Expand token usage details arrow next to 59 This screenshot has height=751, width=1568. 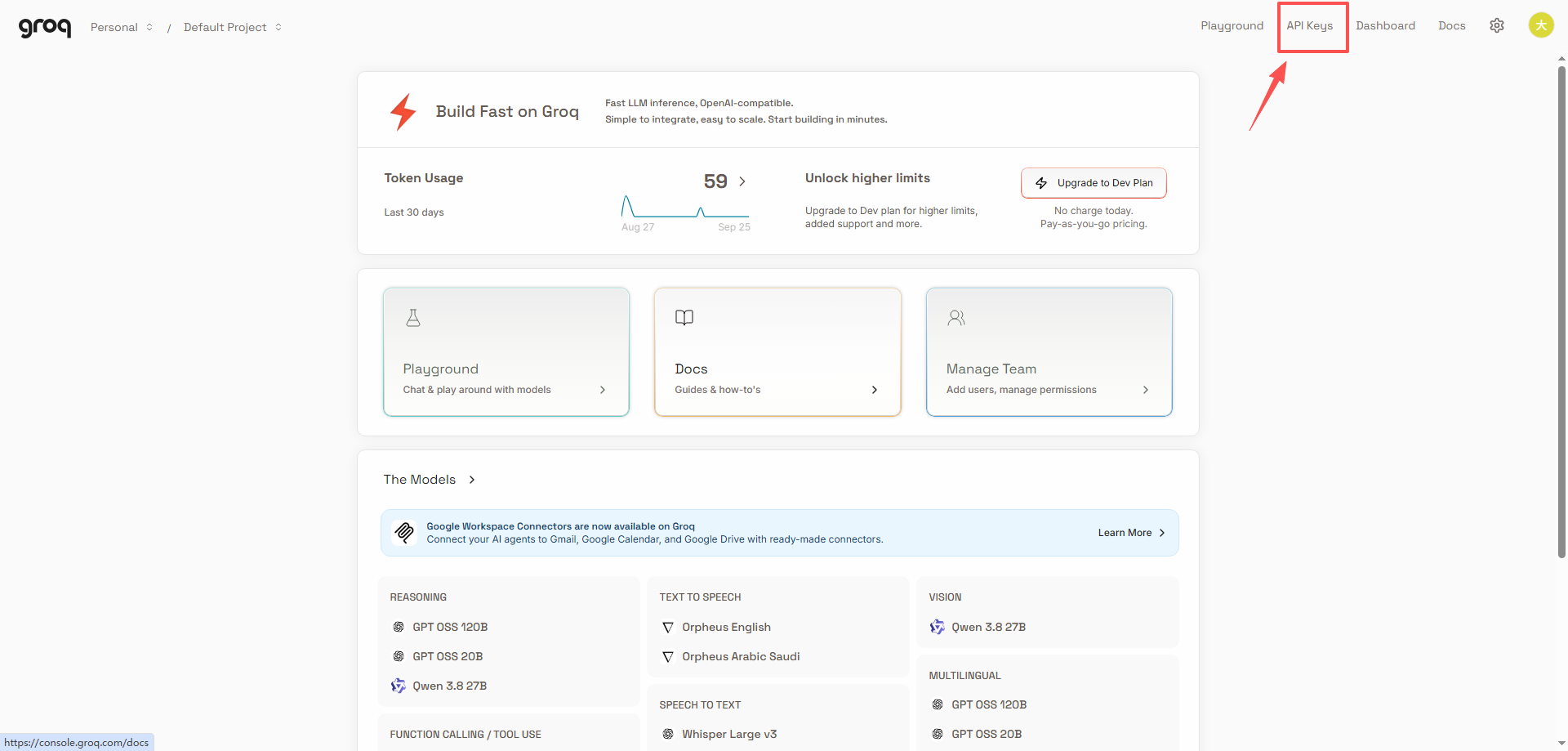click(742, 181)
